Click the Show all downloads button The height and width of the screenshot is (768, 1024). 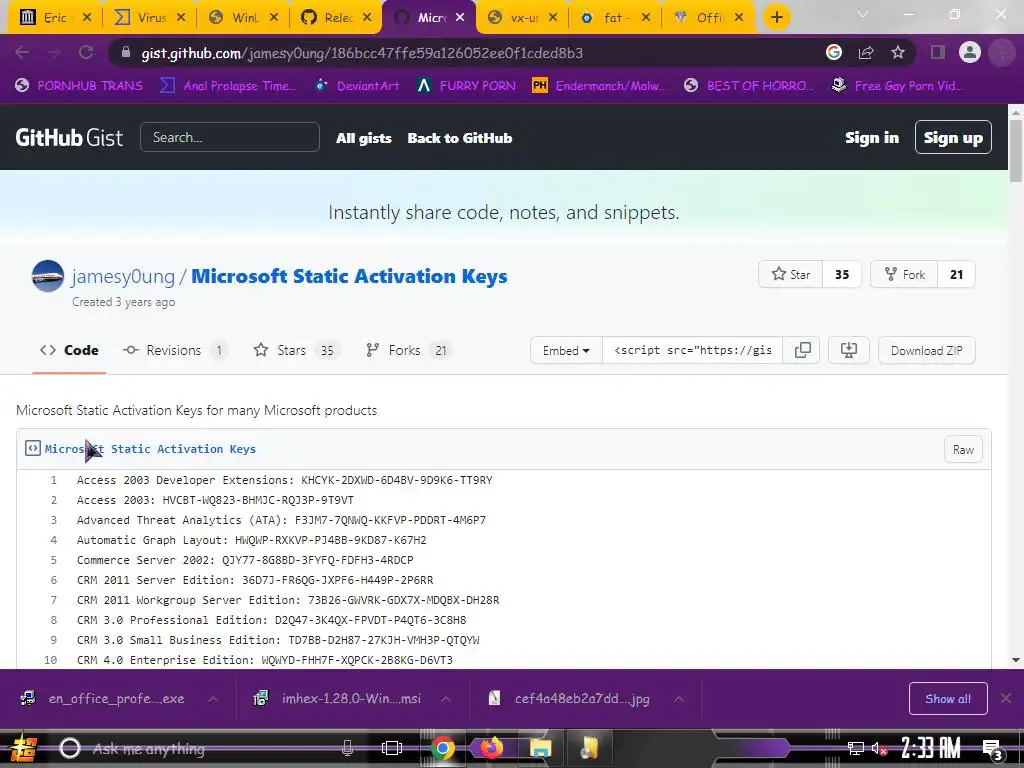(x=948, y=699)
